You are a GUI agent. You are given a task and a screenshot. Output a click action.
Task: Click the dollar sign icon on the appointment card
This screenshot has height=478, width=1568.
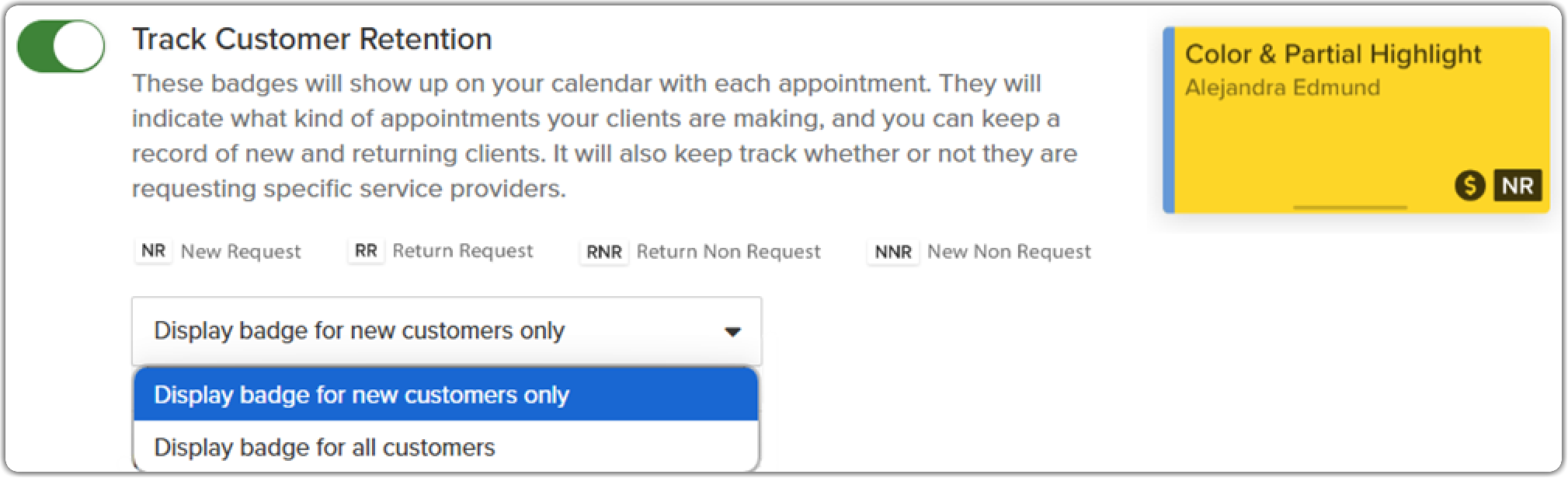point(1469,185)
